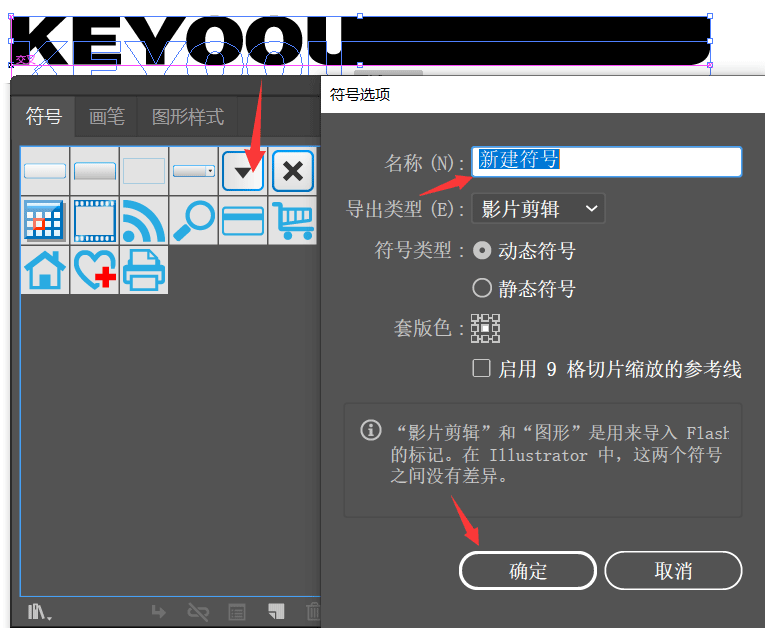Select the shopping cart symbol
Screen dimensions: 765x628
point(293,221)
